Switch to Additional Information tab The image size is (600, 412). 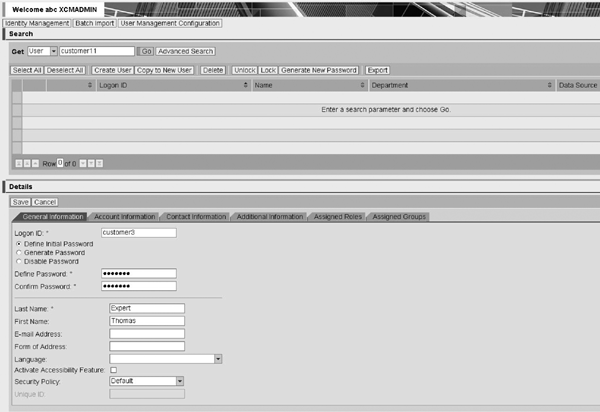click(x=270, y=217)
